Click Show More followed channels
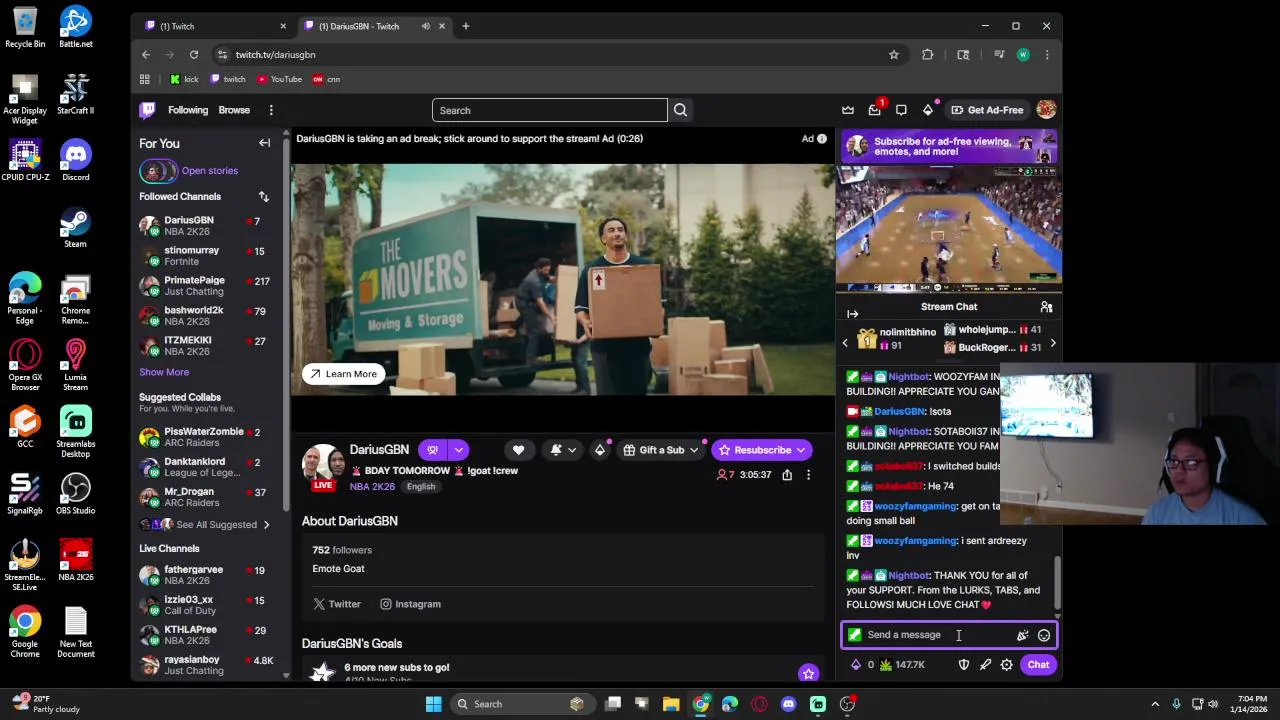 [x=164, y=372]
